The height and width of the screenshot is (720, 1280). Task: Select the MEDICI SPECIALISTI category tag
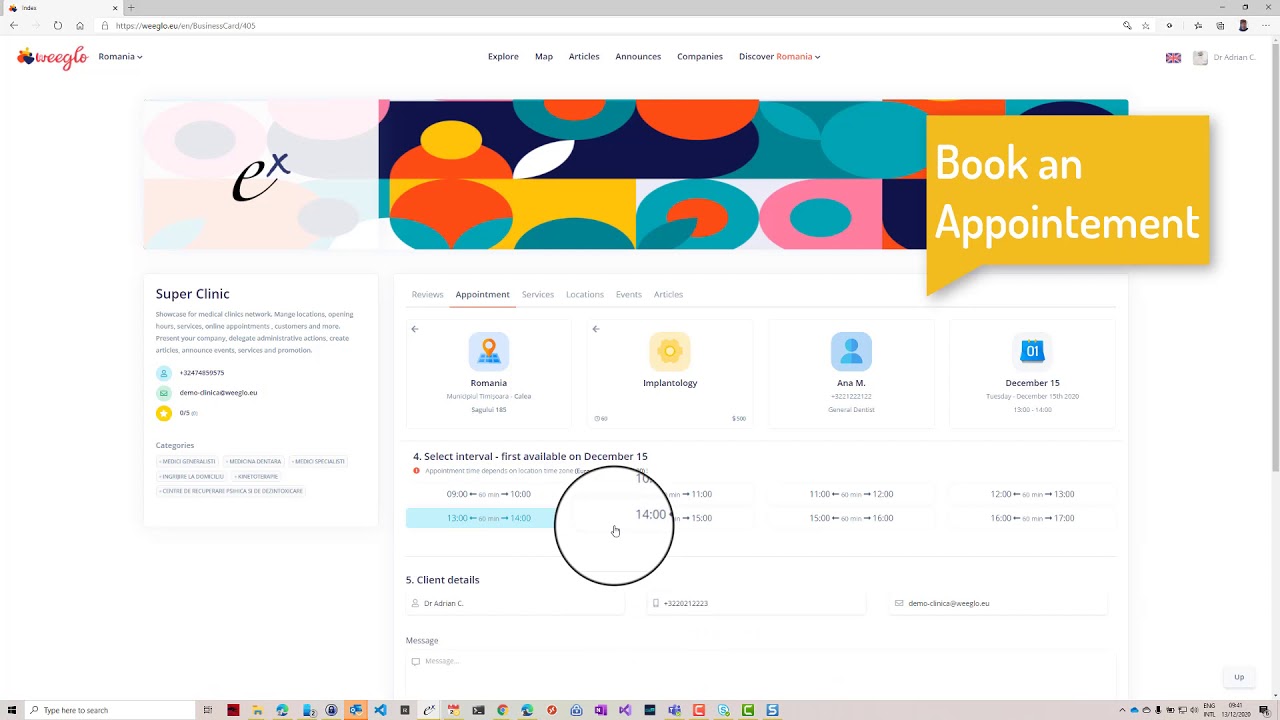click(318, 462)
